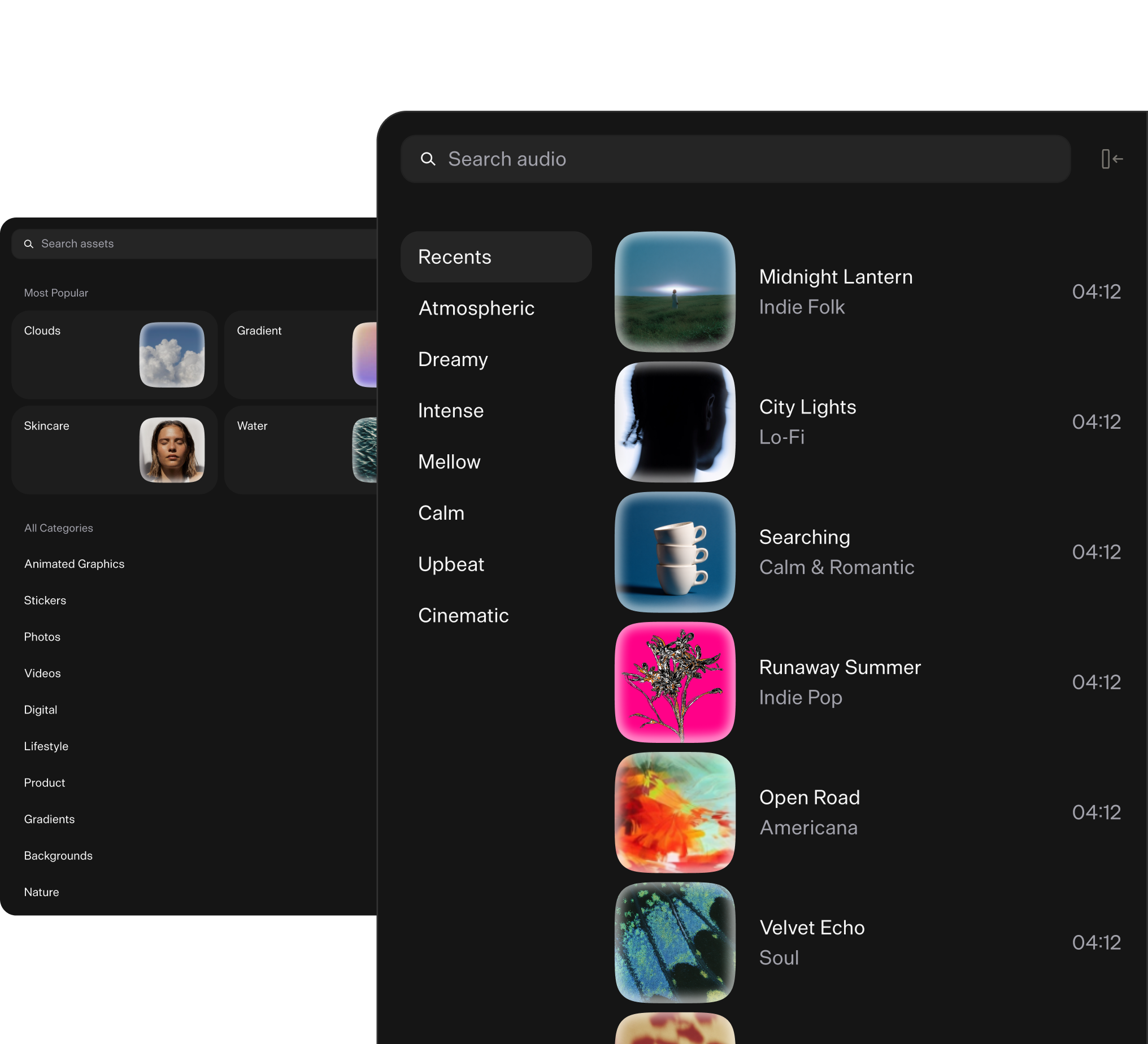Image resolution: width=1148 pixels, height=1044 pixels.
Task: Click the Midnight Lantern track title
Action: click(836, 277)
